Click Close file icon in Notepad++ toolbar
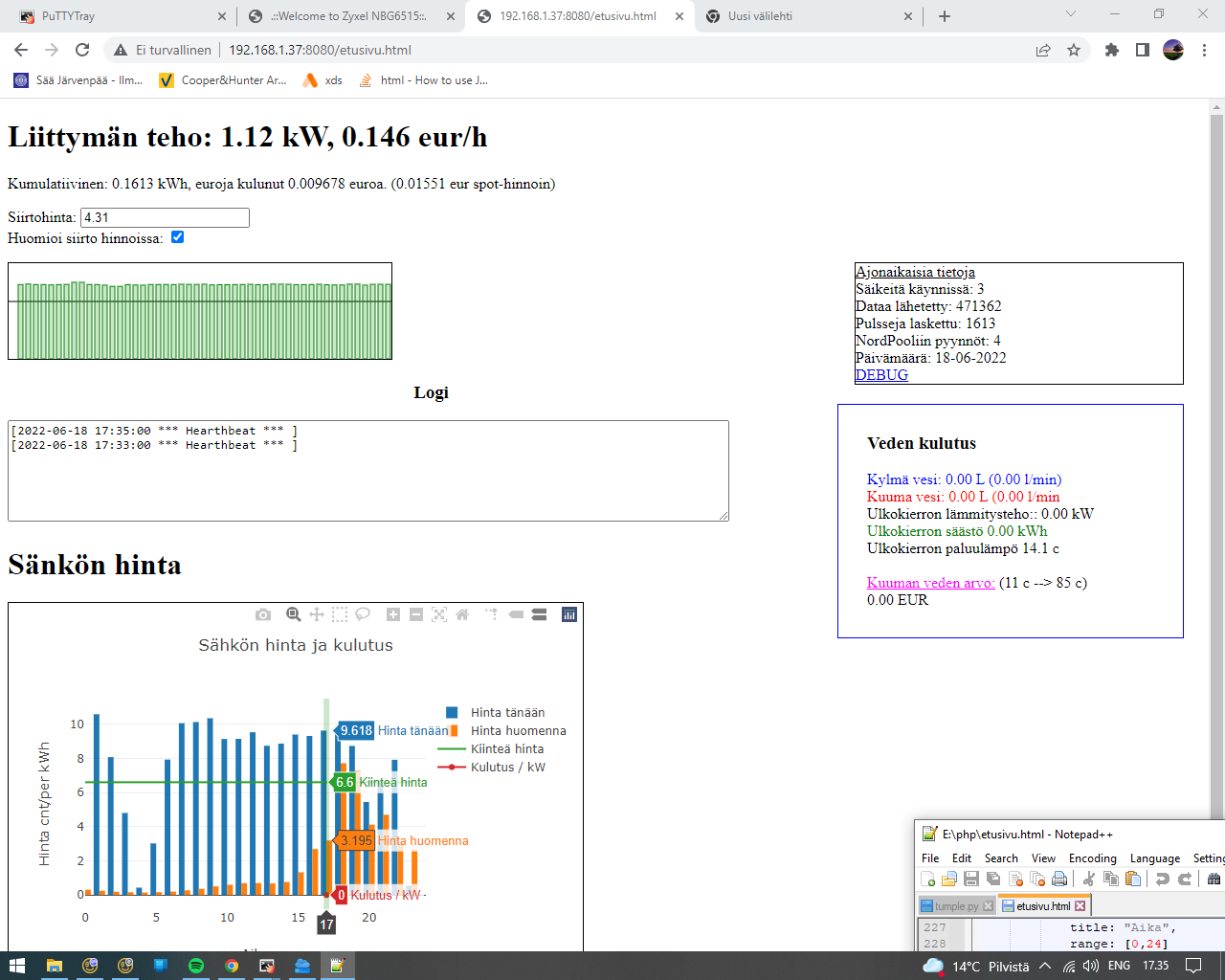Viewport: 1225px width, 980px height. [1015, 879]
